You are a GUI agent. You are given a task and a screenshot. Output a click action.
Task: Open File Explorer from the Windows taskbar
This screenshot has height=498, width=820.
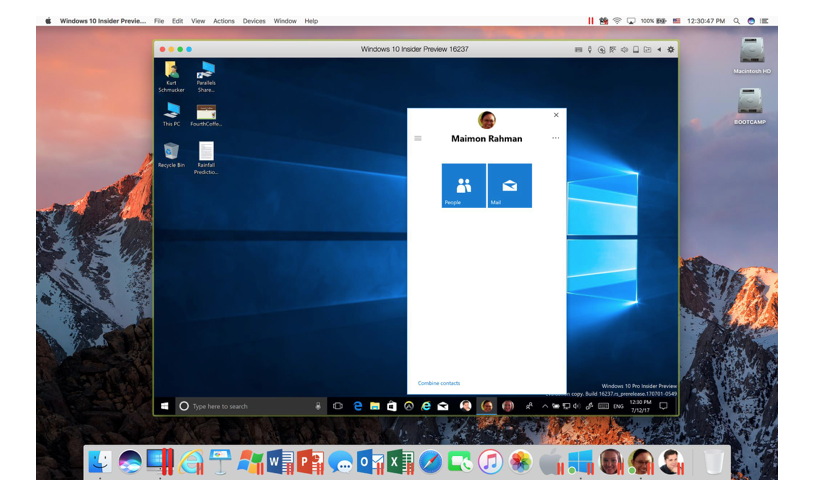pyautogui.click(x=374, y=406)
